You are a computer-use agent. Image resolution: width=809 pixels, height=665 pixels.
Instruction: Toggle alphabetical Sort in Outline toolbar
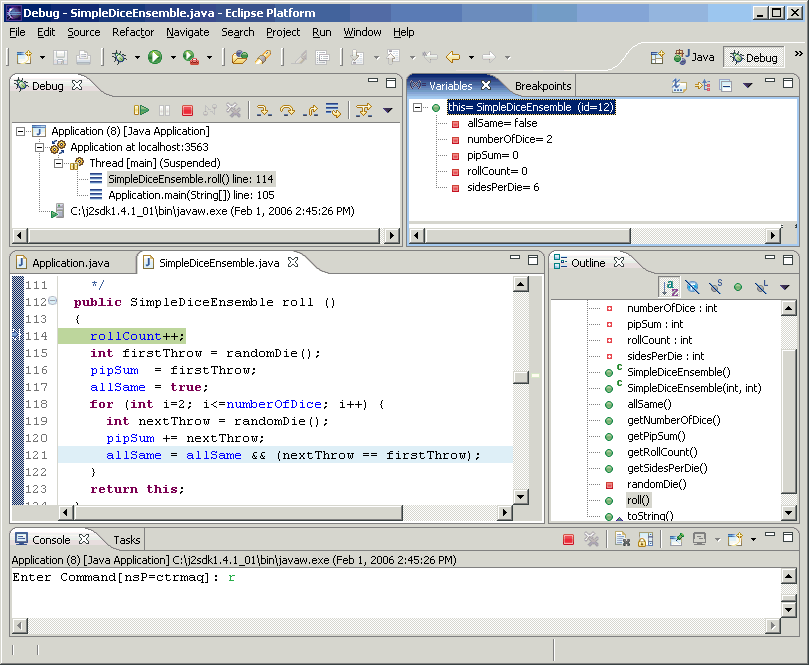pyautogui.click(x=669, y=287)
